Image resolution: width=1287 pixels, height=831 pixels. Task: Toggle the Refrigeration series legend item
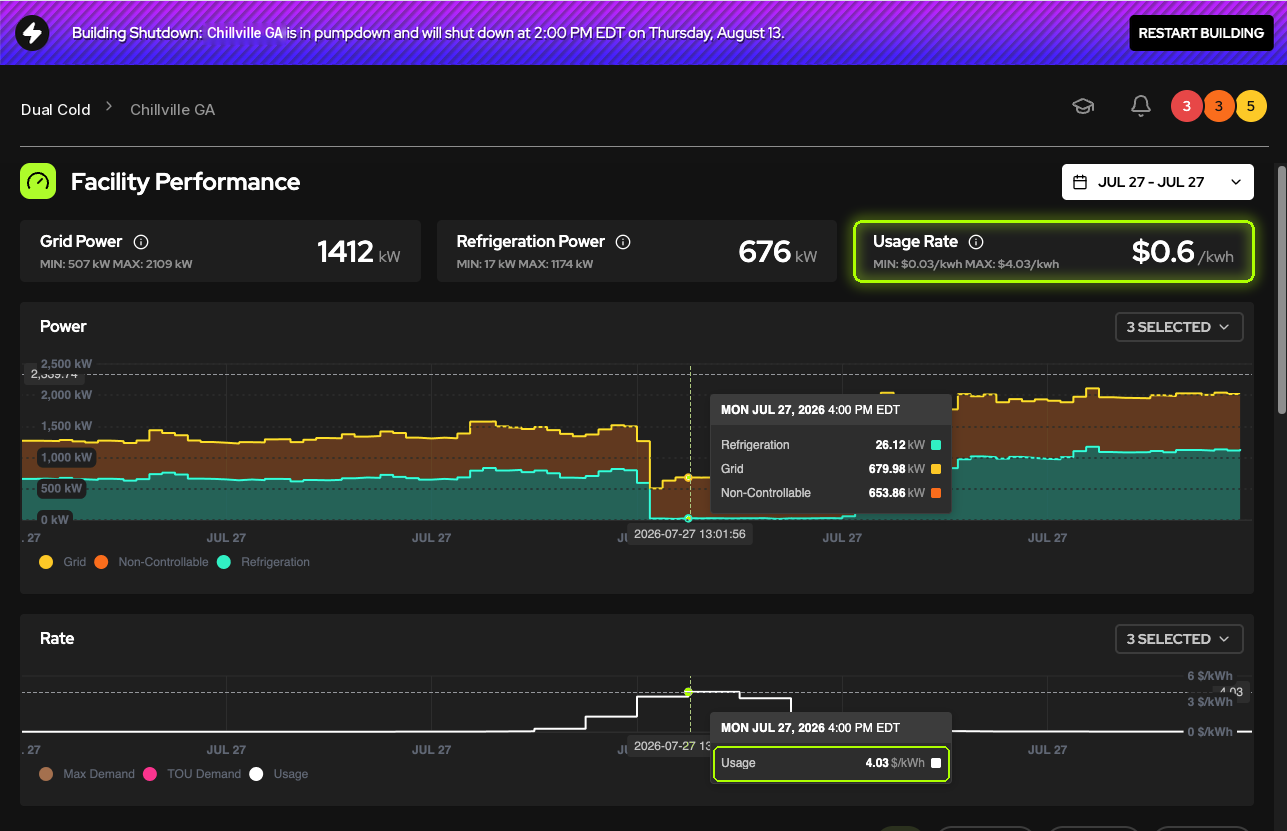(263, 562)
